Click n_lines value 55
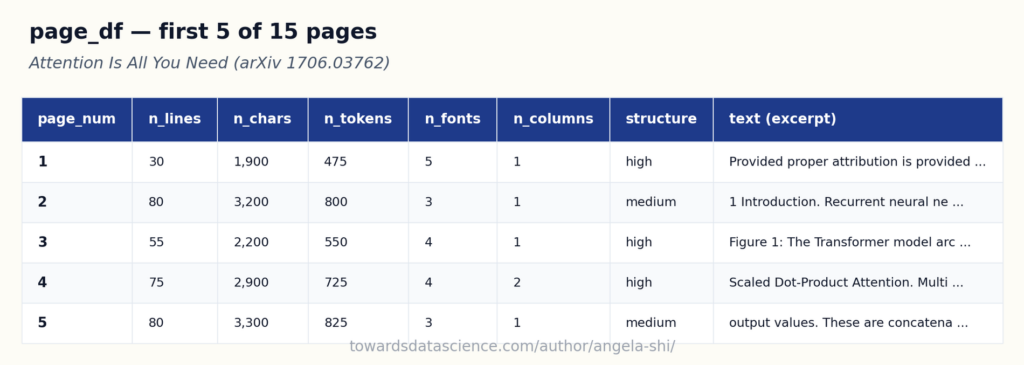 click(x=156, y=242)
